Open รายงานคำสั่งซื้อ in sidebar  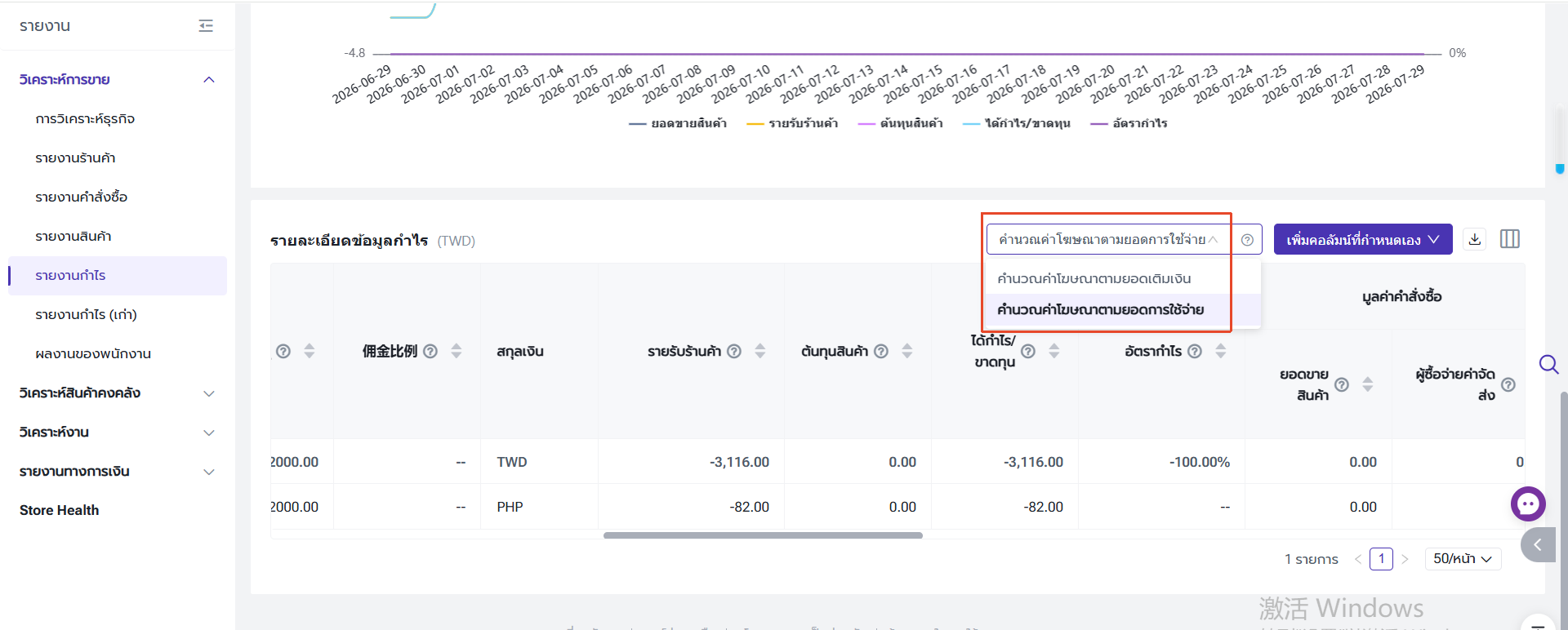click(x=117, y=197)
